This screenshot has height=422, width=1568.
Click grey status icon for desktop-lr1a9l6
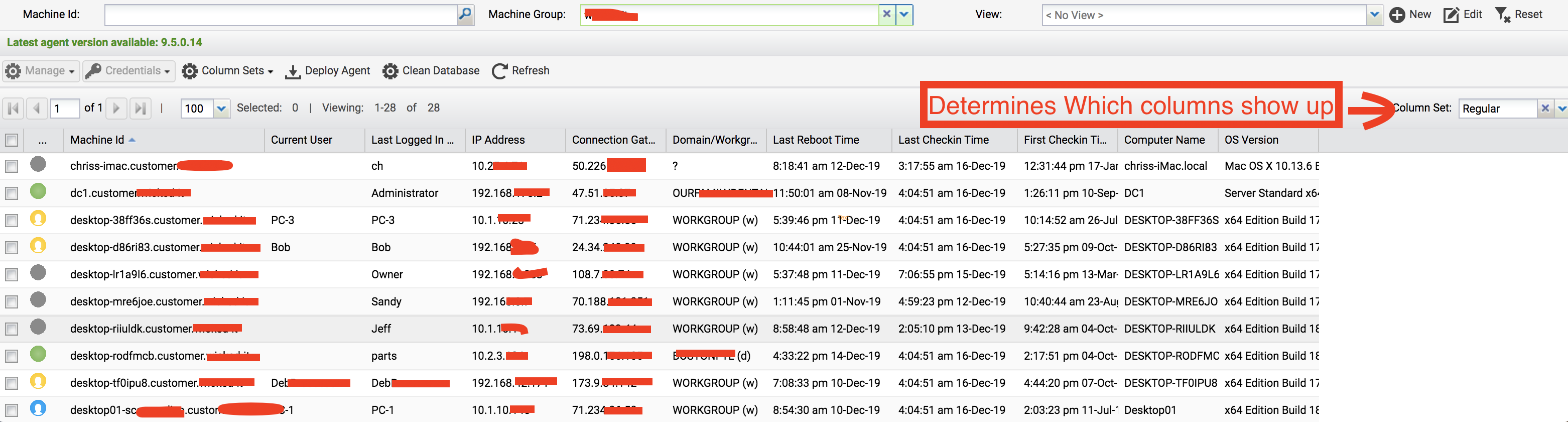(38, 272)
